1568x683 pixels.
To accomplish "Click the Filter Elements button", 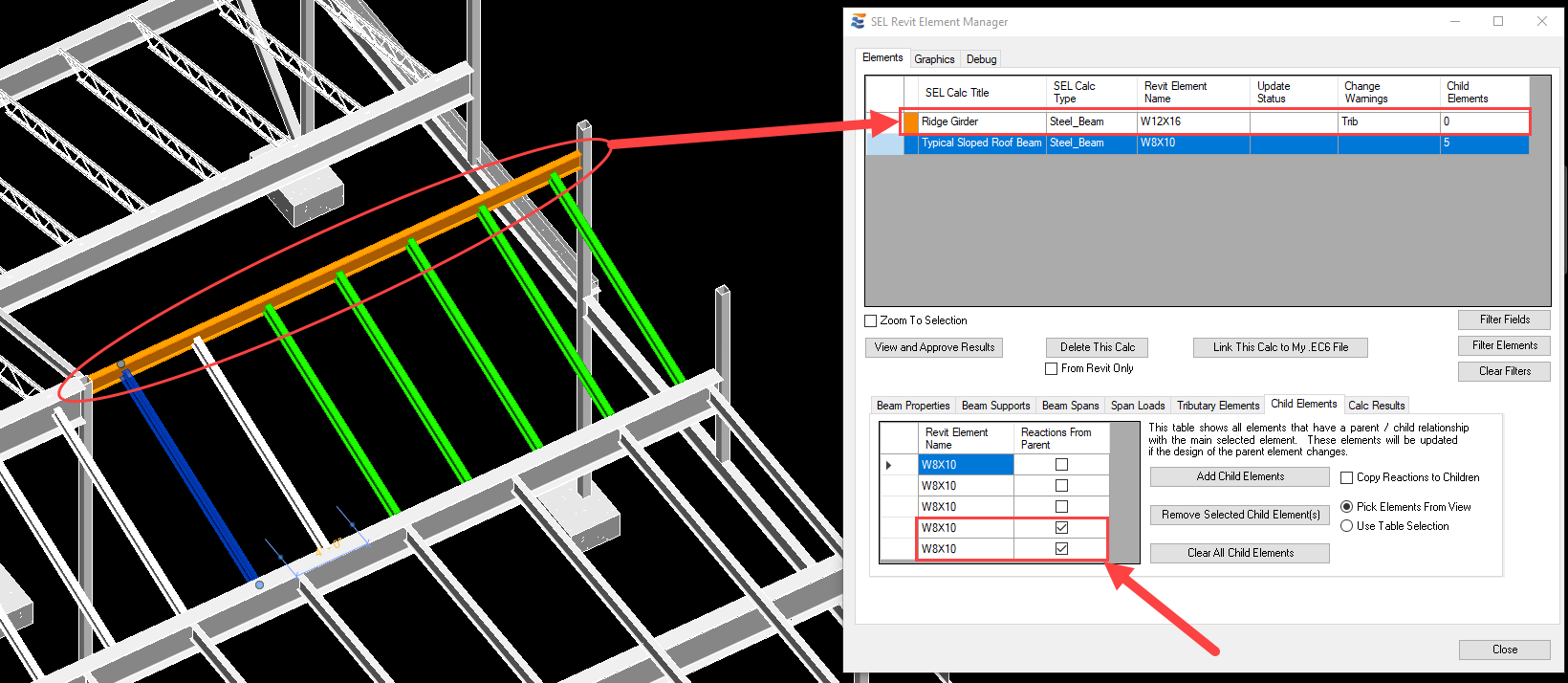I will pos(1504,345).
